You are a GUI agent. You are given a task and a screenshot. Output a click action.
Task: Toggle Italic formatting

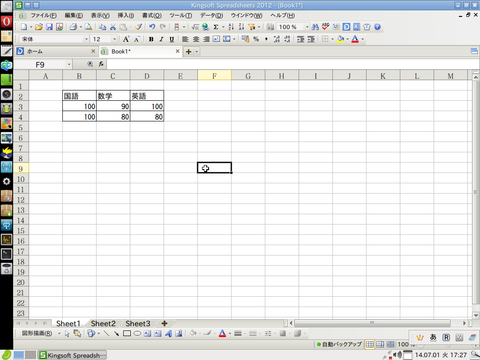pos(161,39)
